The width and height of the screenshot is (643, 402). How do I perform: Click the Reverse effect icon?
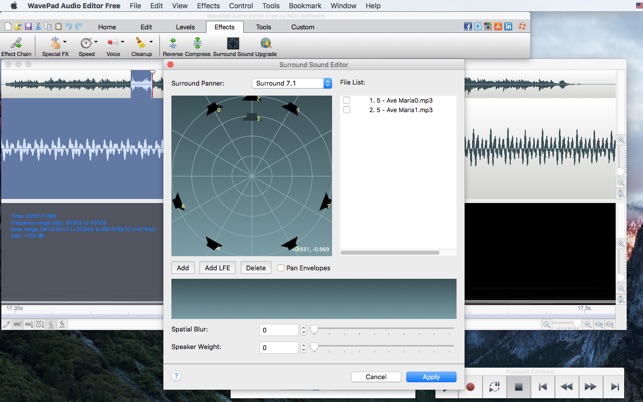click(173, 45)
